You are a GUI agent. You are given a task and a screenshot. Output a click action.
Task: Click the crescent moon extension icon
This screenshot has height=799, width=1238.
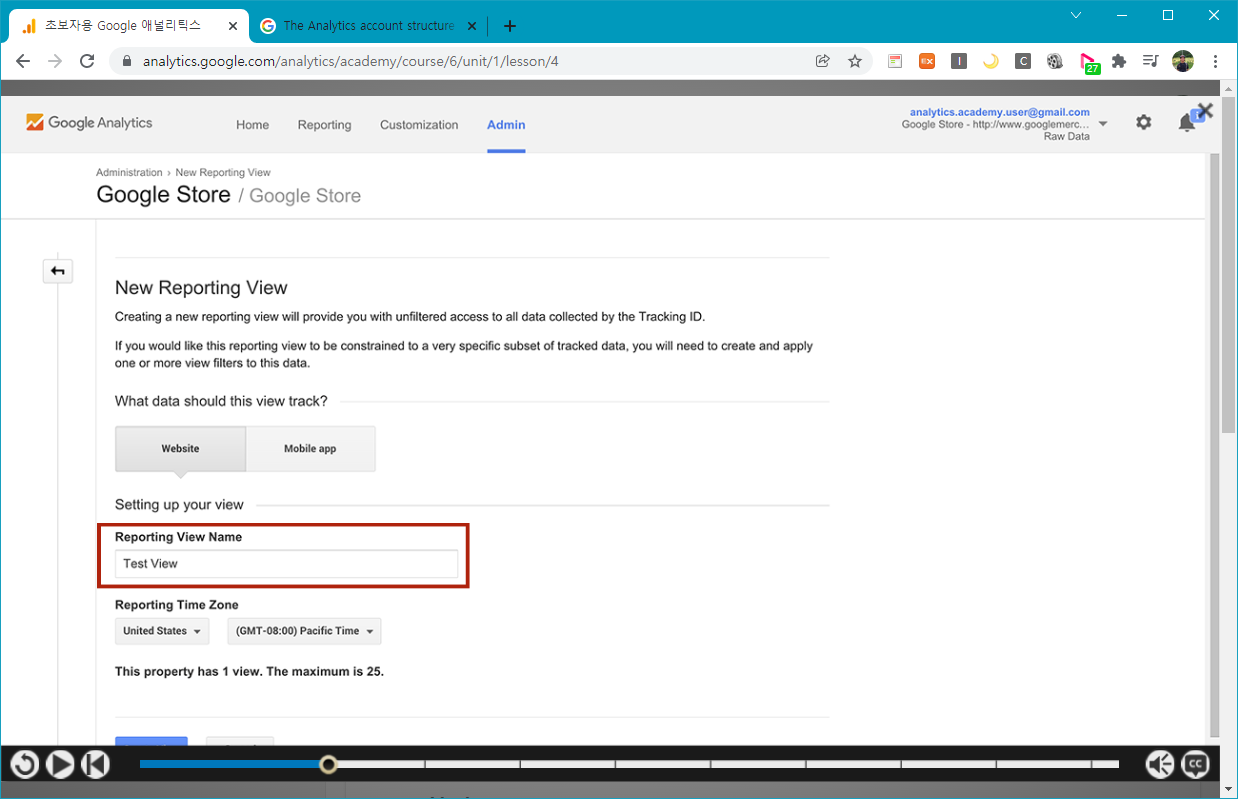pos(991,61)
